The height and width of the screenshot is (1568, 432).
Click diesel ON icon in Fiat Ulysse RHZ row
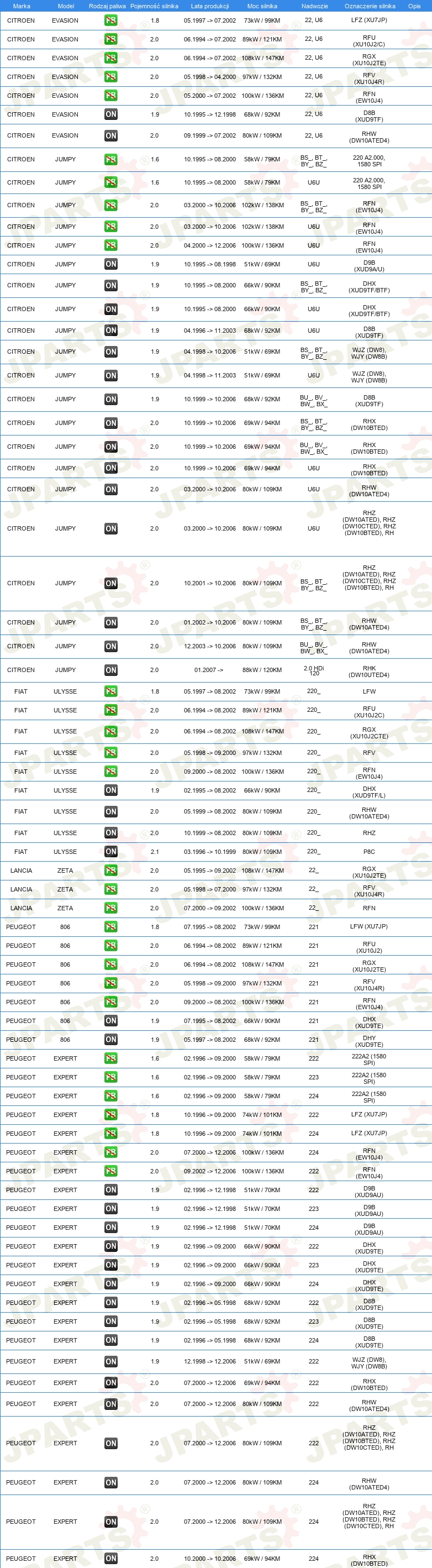coord(110,833)
